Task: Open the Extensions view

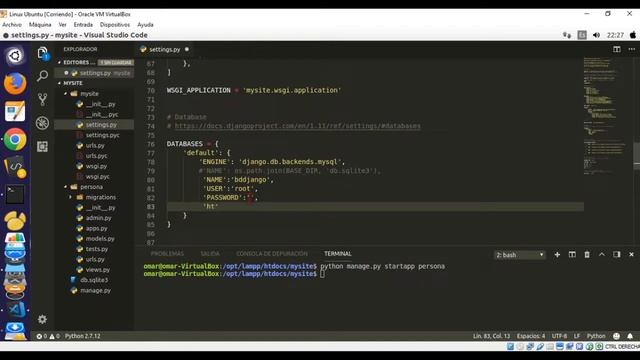Action: point(42,147)
